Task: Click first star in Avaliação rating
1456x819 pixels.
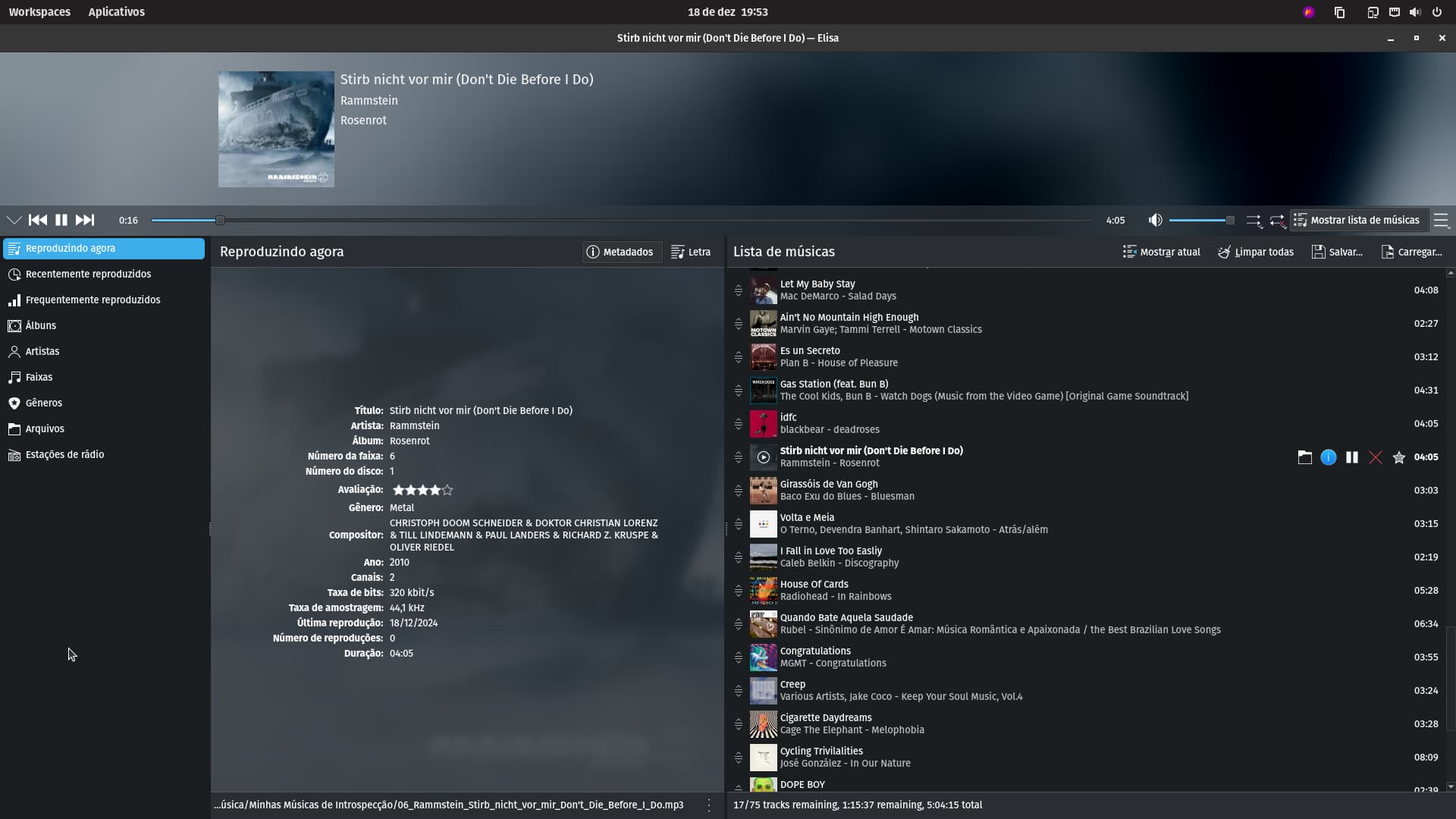Action: tap(399, 490)
